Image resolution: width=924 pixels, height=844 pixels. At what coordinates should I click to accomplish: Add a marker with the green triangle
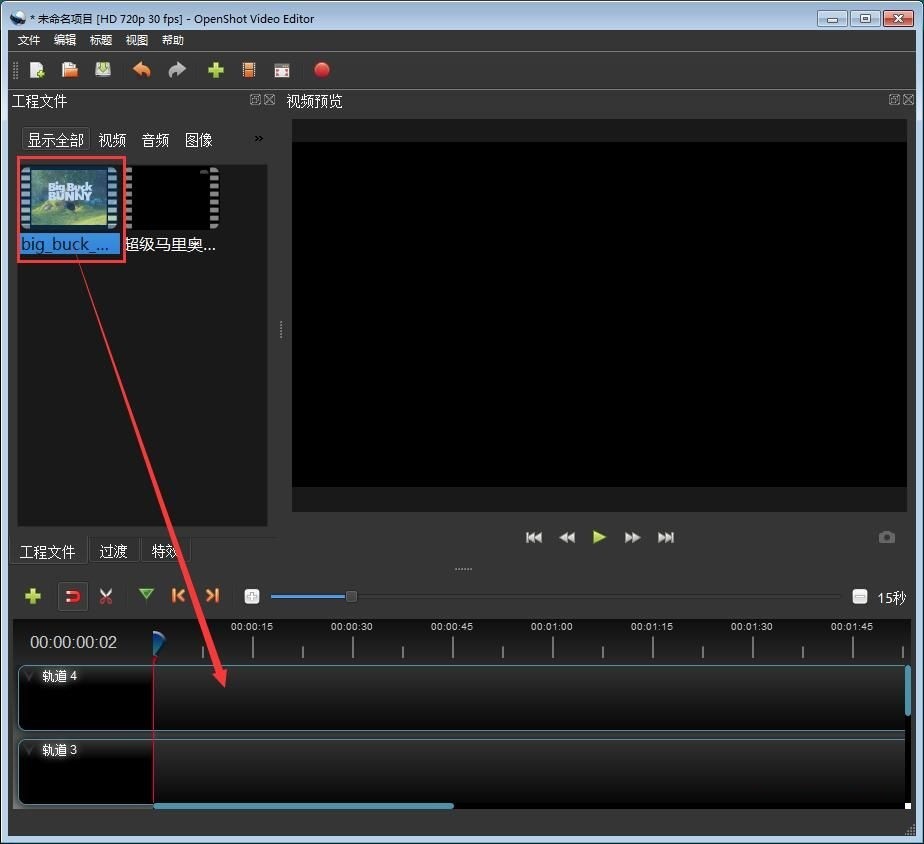click(146, 594)
